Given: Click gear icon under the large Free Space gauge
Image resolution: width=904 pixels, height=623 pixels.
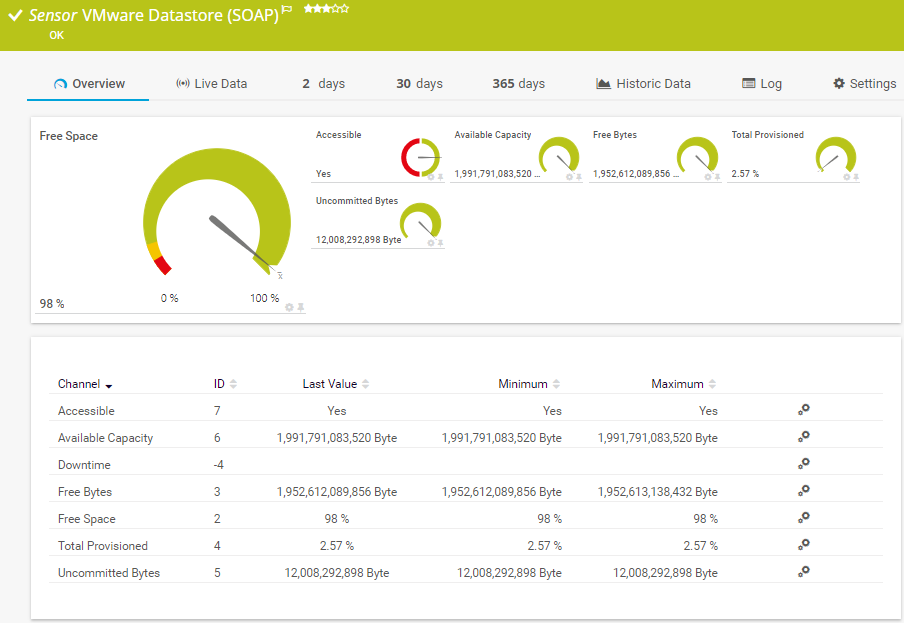Looking at the screenshot, I should (x=289, y=307).
